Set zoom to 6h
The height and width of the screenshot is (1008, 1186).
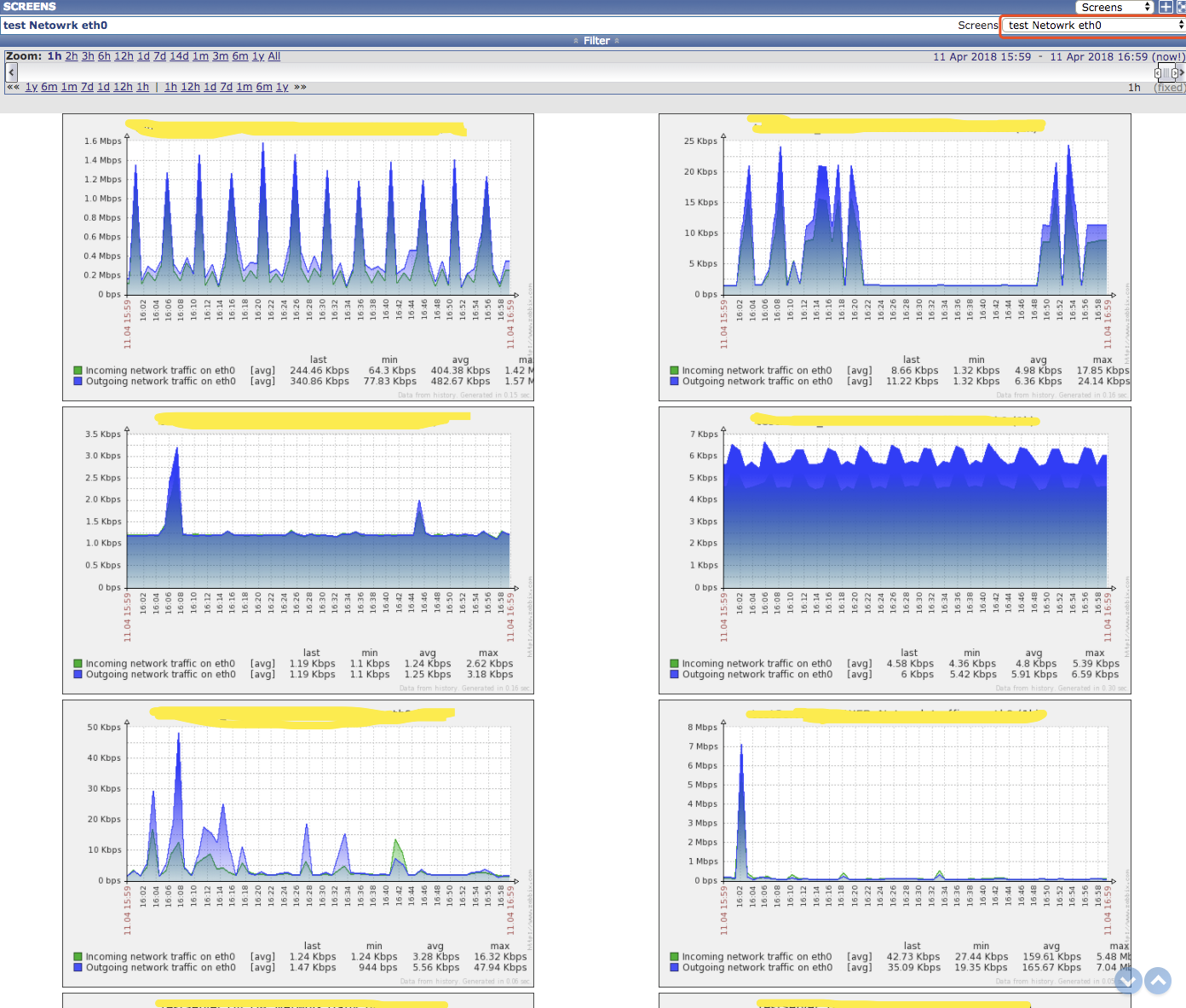tap(104, 56)
